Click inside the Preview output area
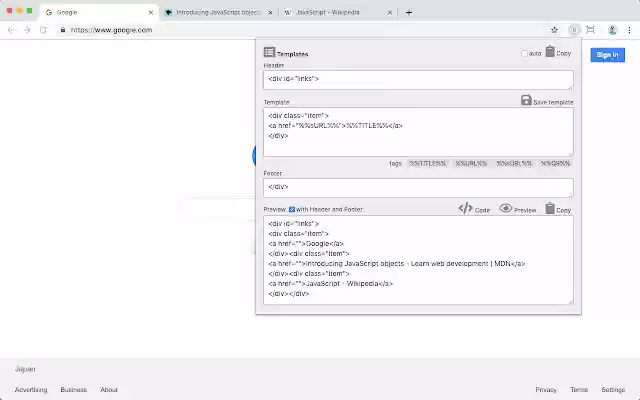Image resolution: width=640 pixels, height=400 pixels. click(x=418, y=260)
